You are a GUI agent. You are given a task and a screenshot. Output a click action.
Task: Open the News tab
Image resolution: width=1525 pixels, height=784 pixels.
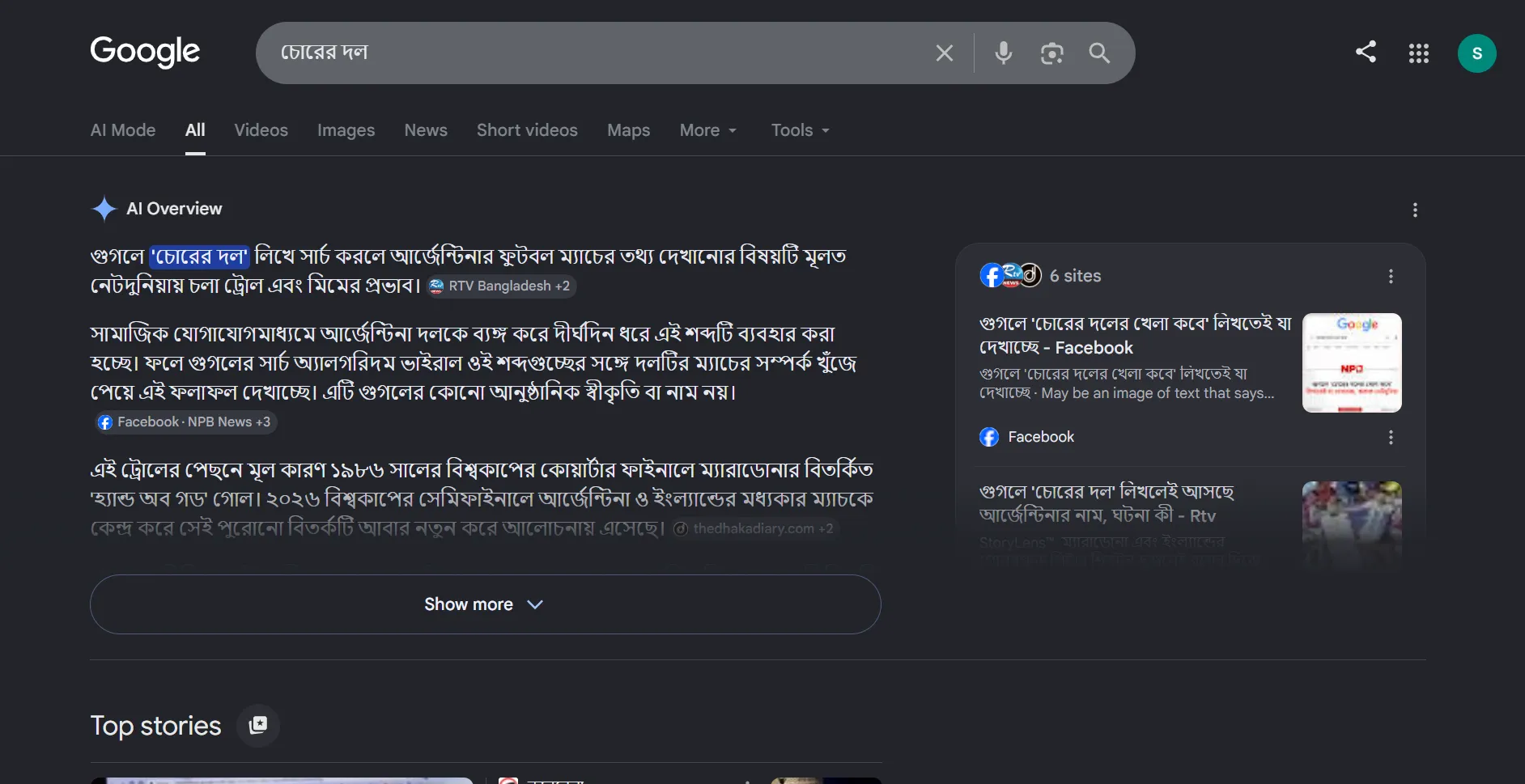pos(426,130)
